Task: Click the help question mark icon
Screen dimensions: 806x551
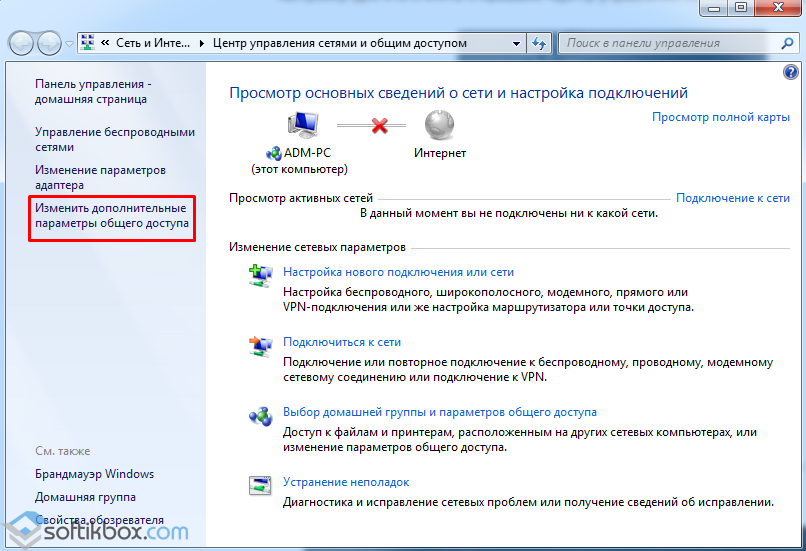Action: [x=791, y=72]
